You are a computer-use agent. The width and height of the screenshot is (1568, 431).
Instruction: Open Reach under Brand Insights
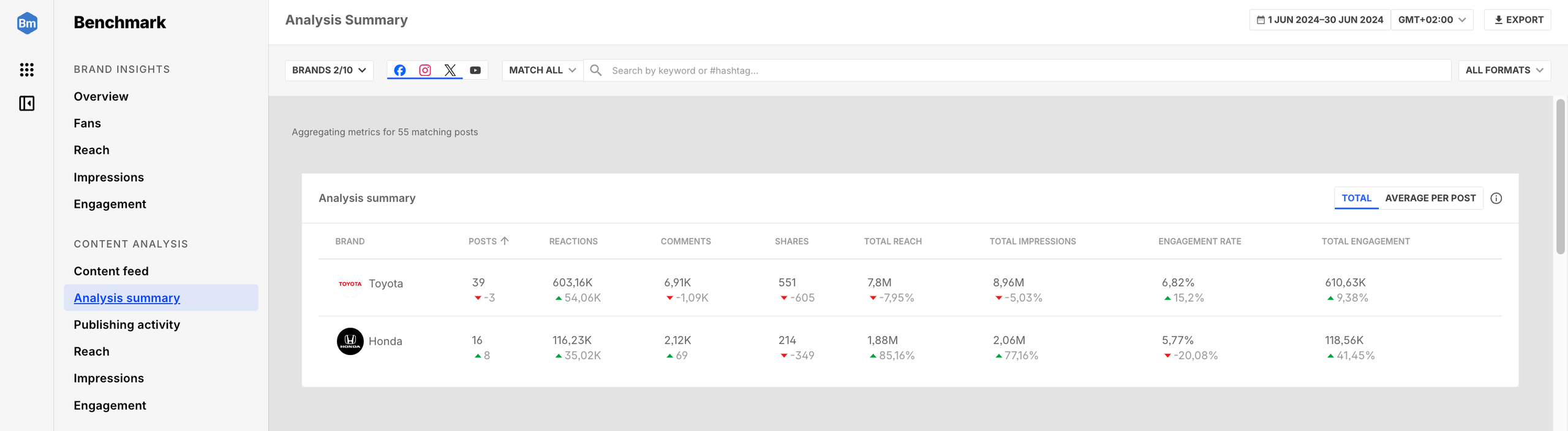[x=91, y=151]
